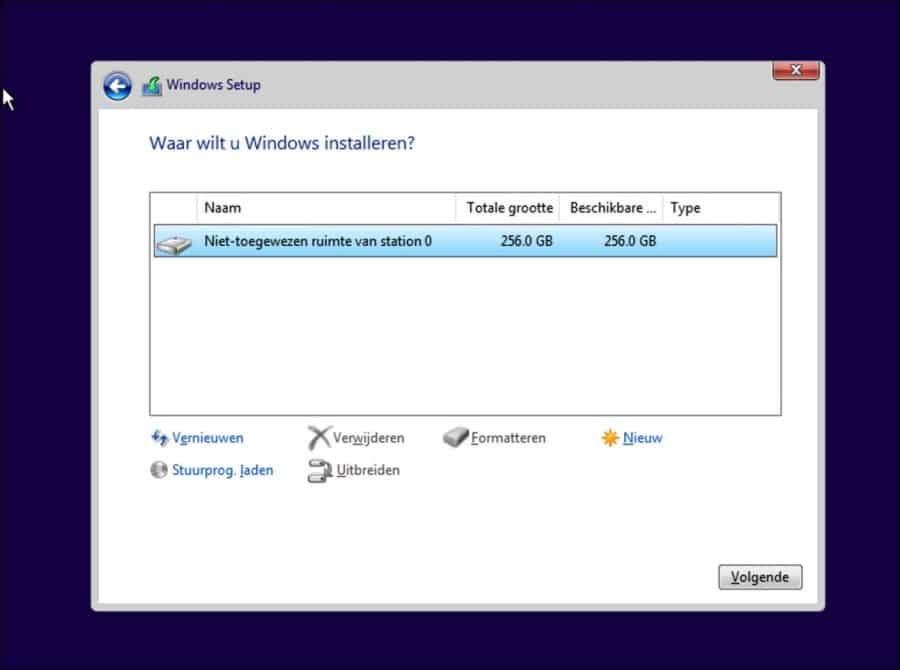This screenshot has height=670, width=900.
Task: Click heading Waar wilt u Windows installeren?
Action: (x=282, y=143)
